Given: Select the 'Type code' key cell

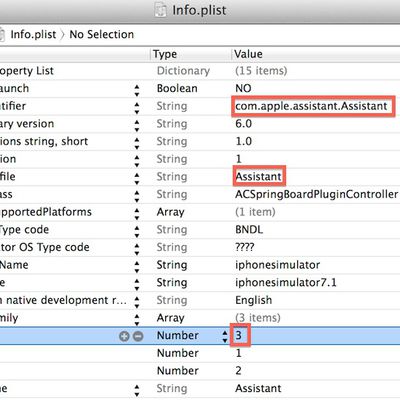Looking at the screenshot, I should [24, 230].
